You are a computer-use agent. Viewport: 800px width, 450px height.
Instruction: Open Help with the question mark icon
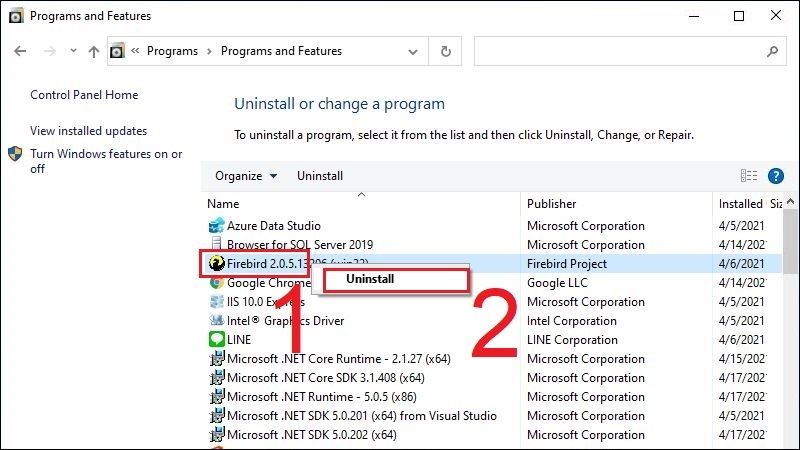tap(776, 176)
